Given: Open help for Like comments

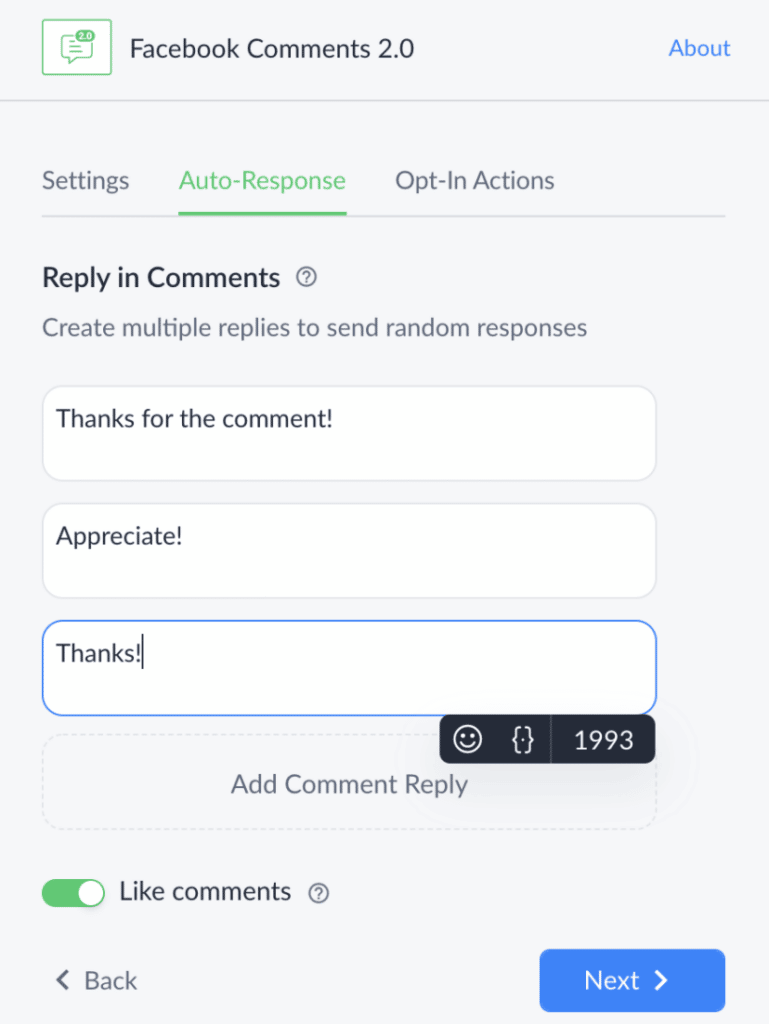Looking at the screenshot, I should (x=318, y=893).
